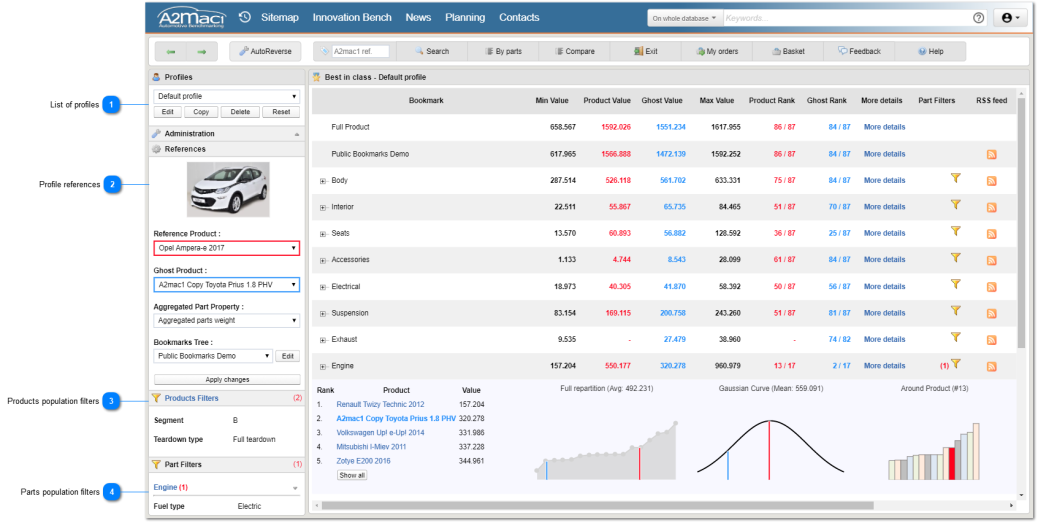This screenshot has width=1038, height=523.
Task: Open Contacts menu
Action: tap(519, 17)
